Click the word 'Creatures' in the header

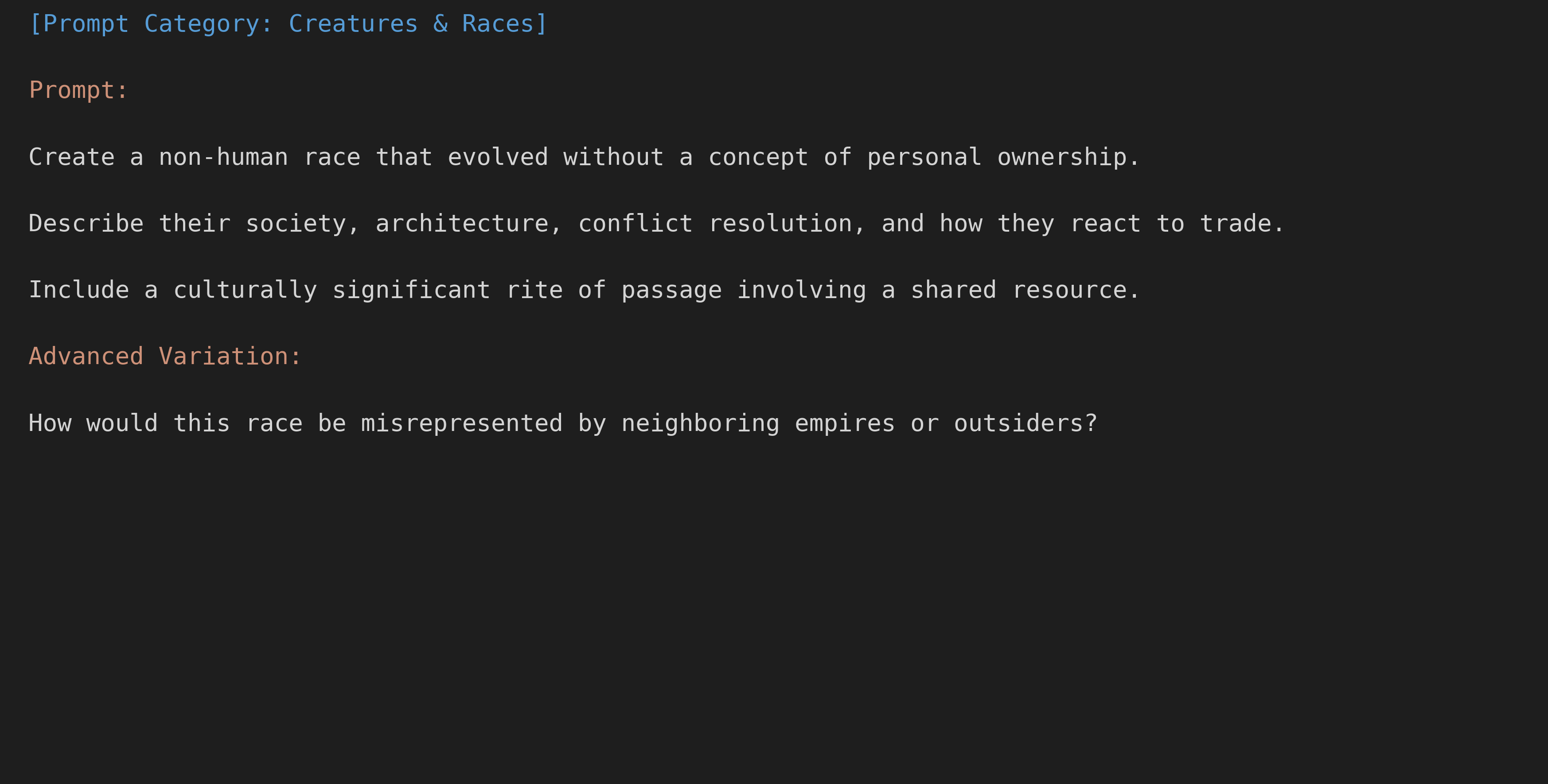(353, 24)
